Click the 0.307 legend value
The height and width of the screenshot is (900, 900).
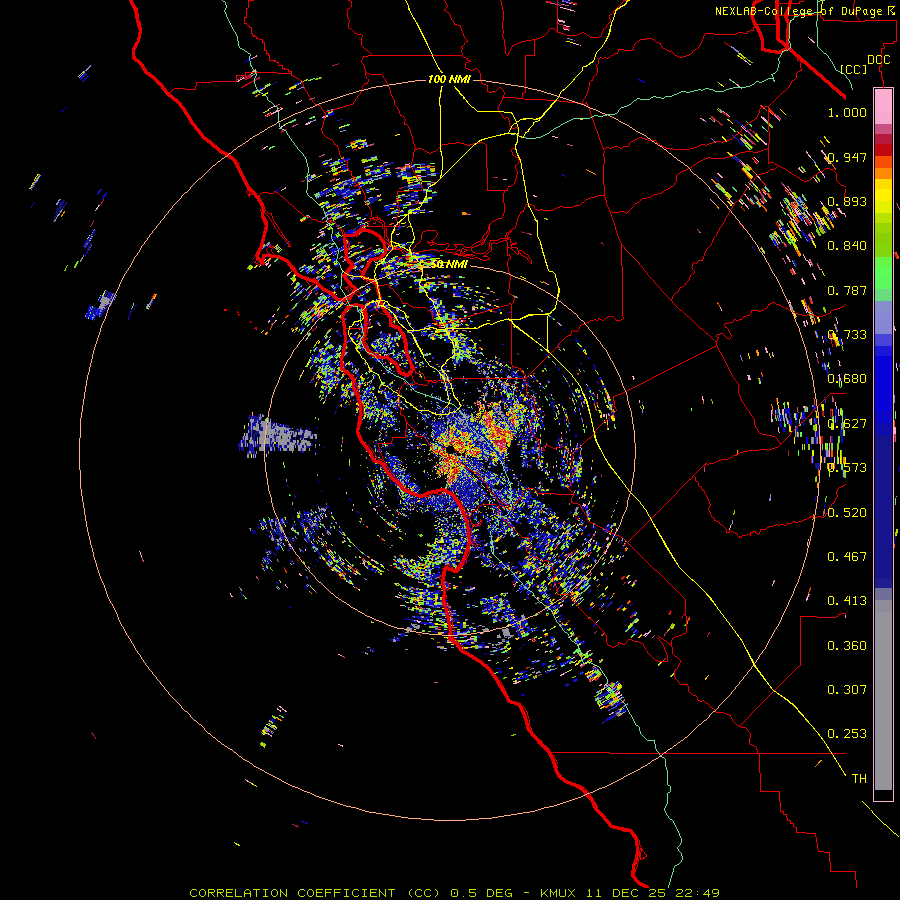[x=847, y=690]
